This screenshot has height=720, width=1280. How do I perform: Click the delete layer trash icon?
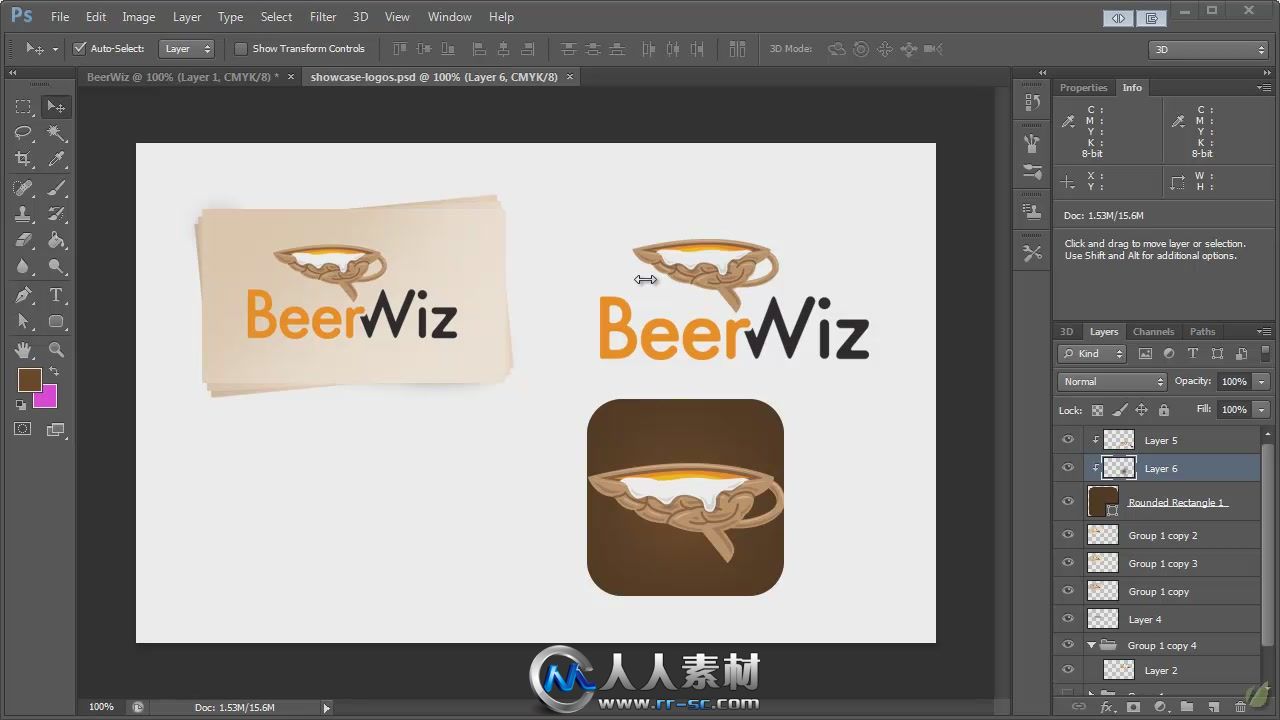point(1240,707)
